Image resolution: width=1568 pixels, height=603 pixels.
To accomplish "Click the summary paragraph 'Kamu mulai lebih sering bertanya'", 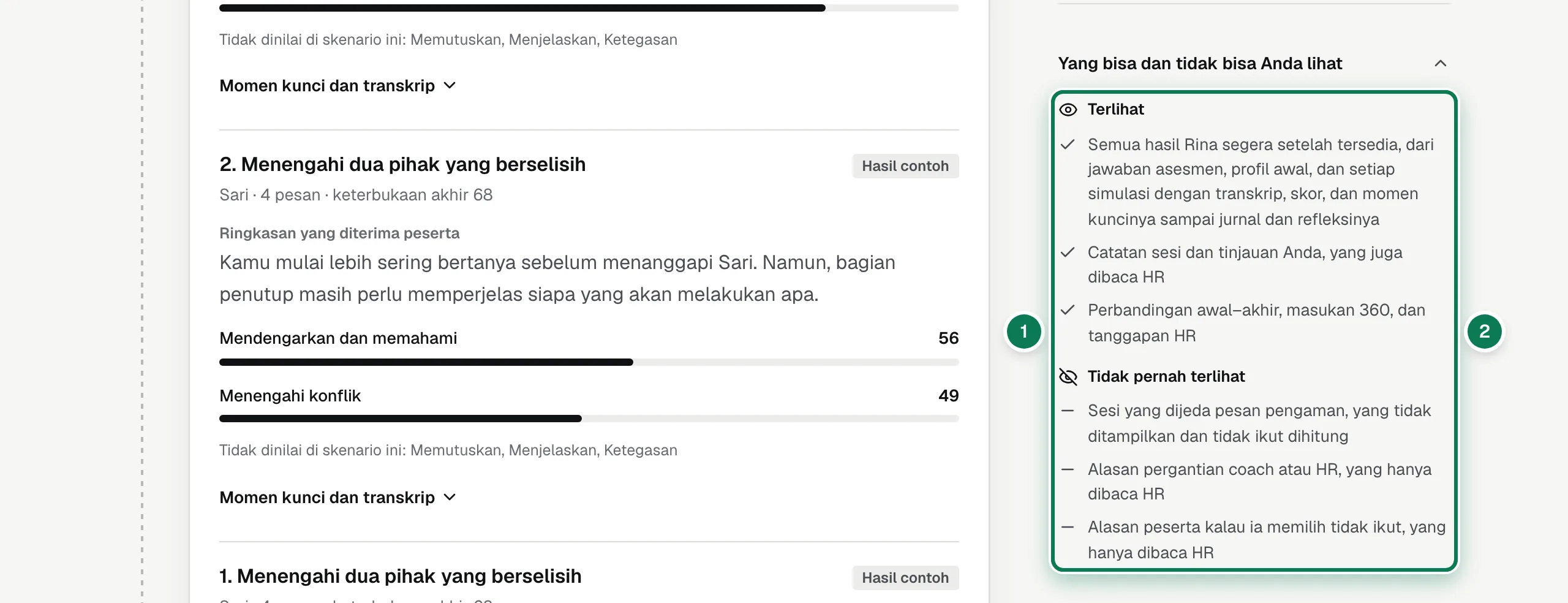I will pos(557,278).
